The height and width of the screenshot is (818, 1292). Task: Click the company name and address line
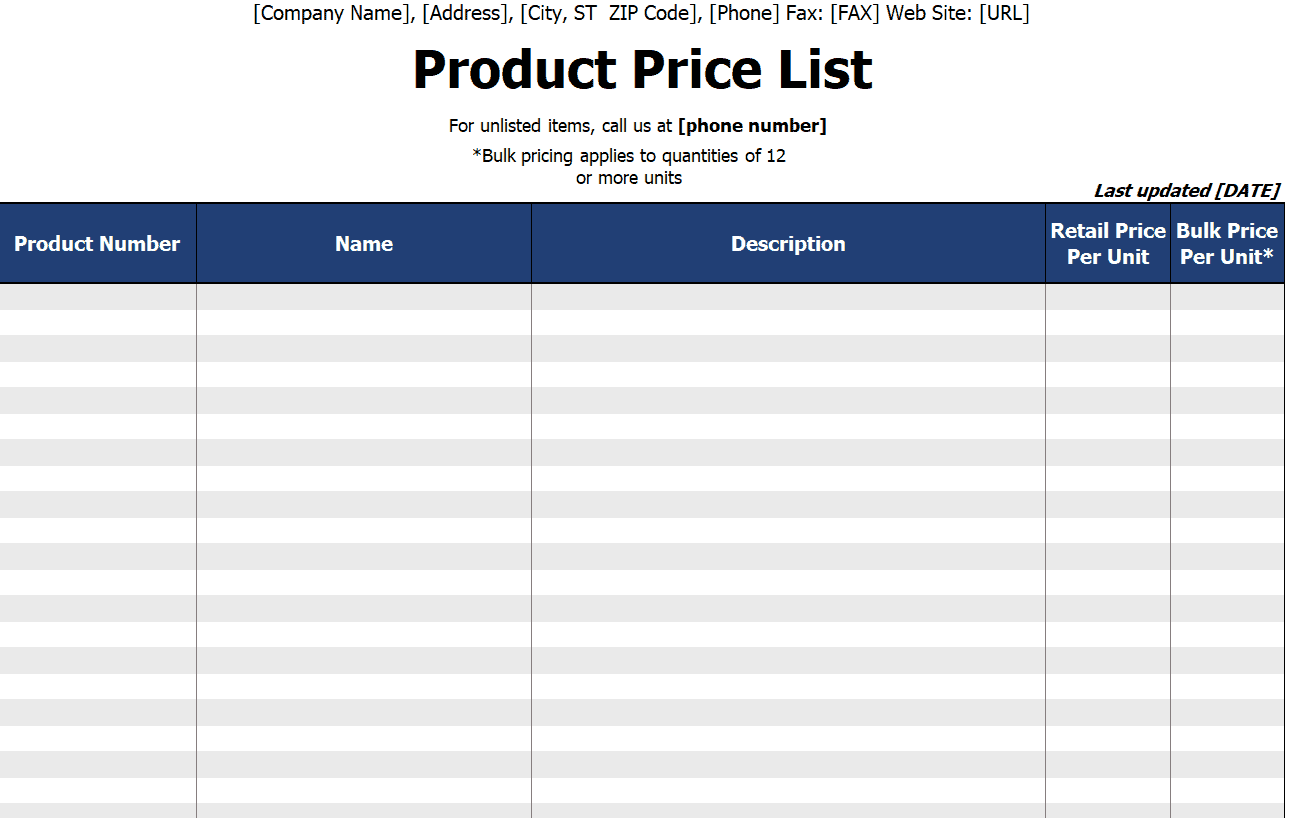(x=641, y=13)
